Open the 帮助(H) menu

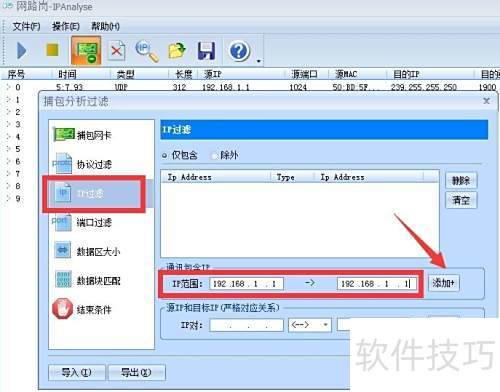tap(106, 26)
